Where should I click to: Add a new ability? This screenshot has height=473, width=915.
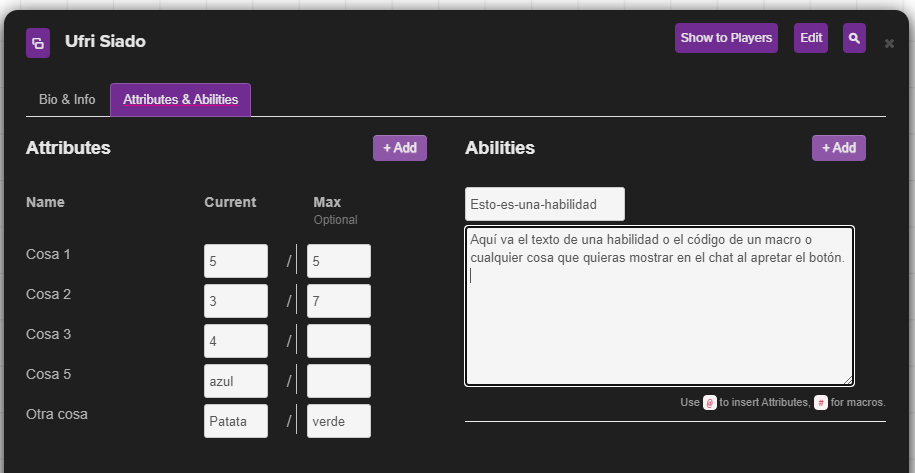[838, 148]
